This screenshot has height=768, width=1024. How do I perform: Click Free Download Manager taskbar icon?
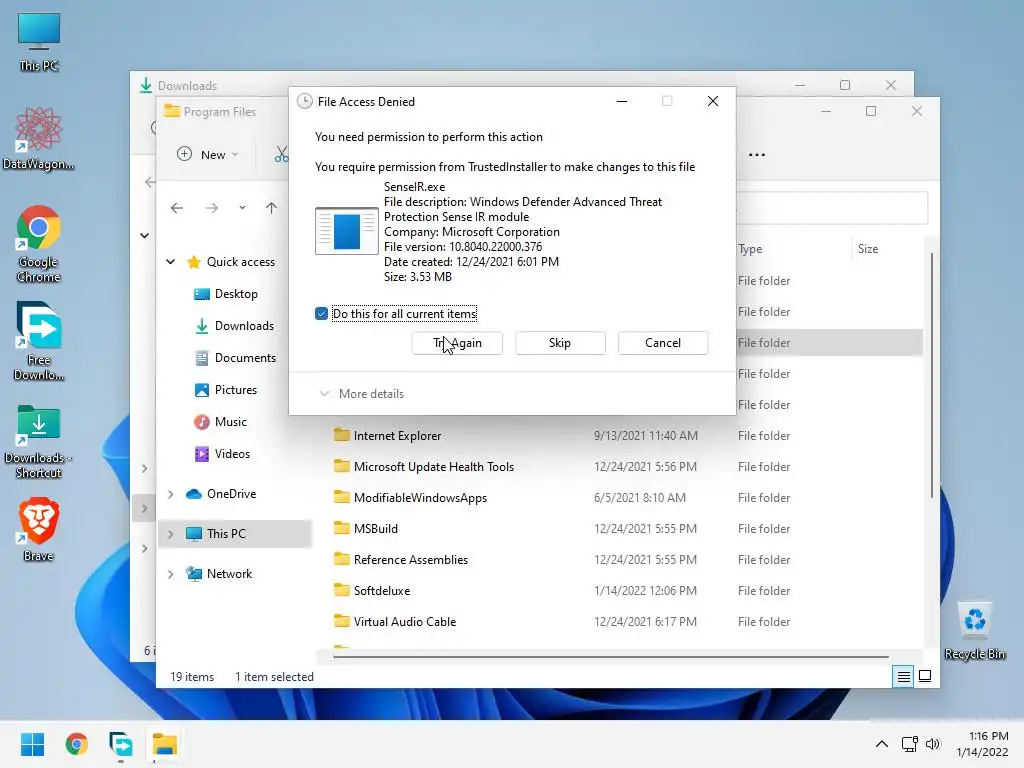[121, 744]
